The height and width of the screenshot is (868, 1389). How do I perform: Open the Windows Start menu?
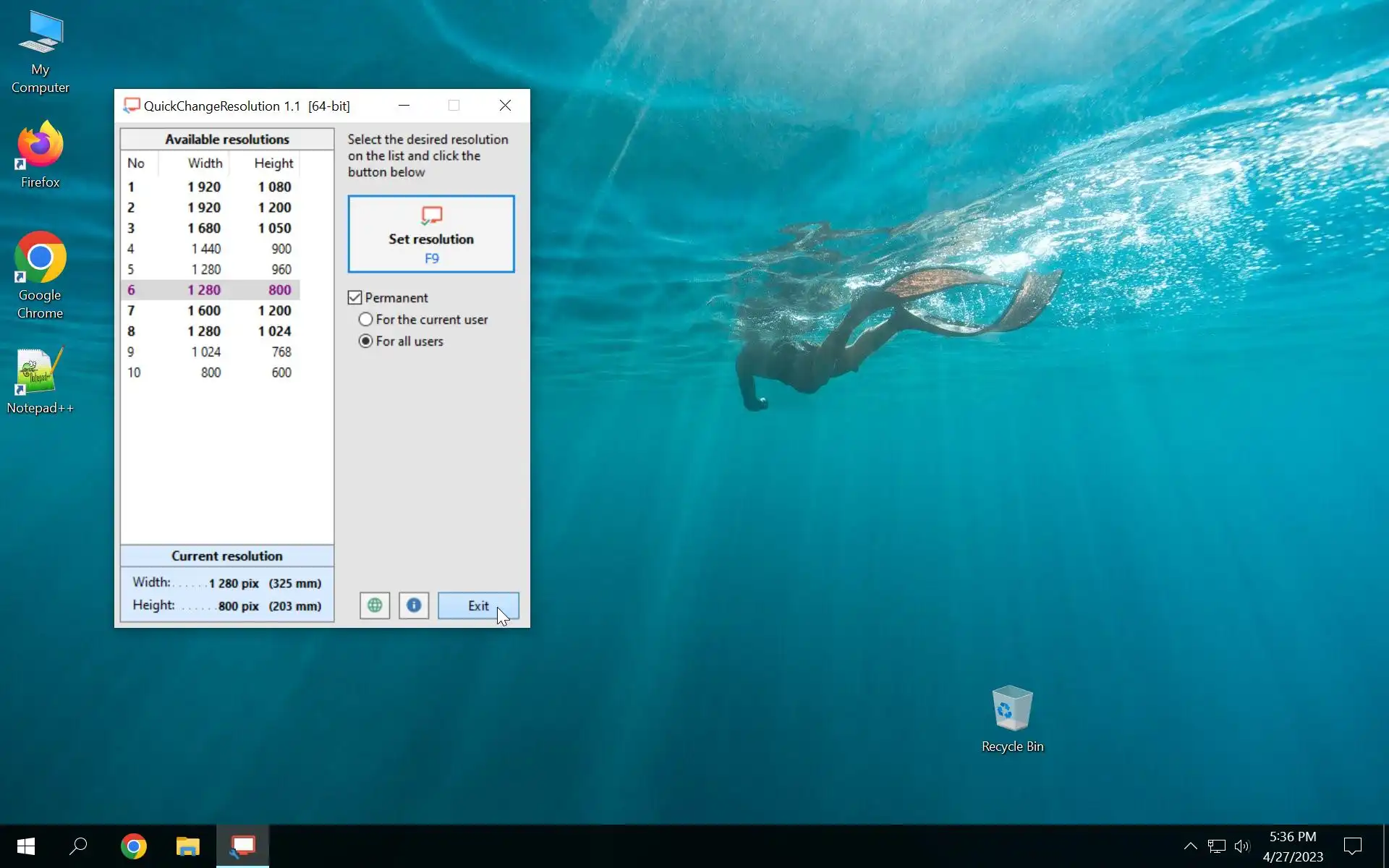point(26,846)
